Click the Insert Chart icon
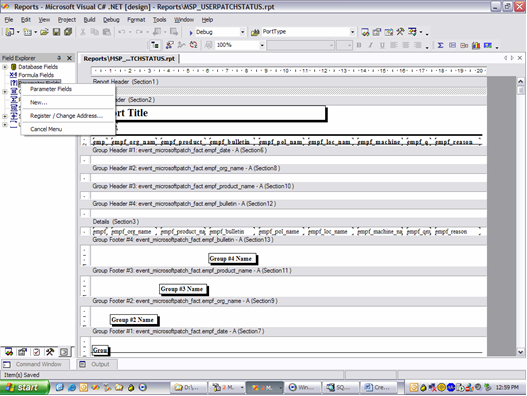Screen dimensions: 527x396 476,45
